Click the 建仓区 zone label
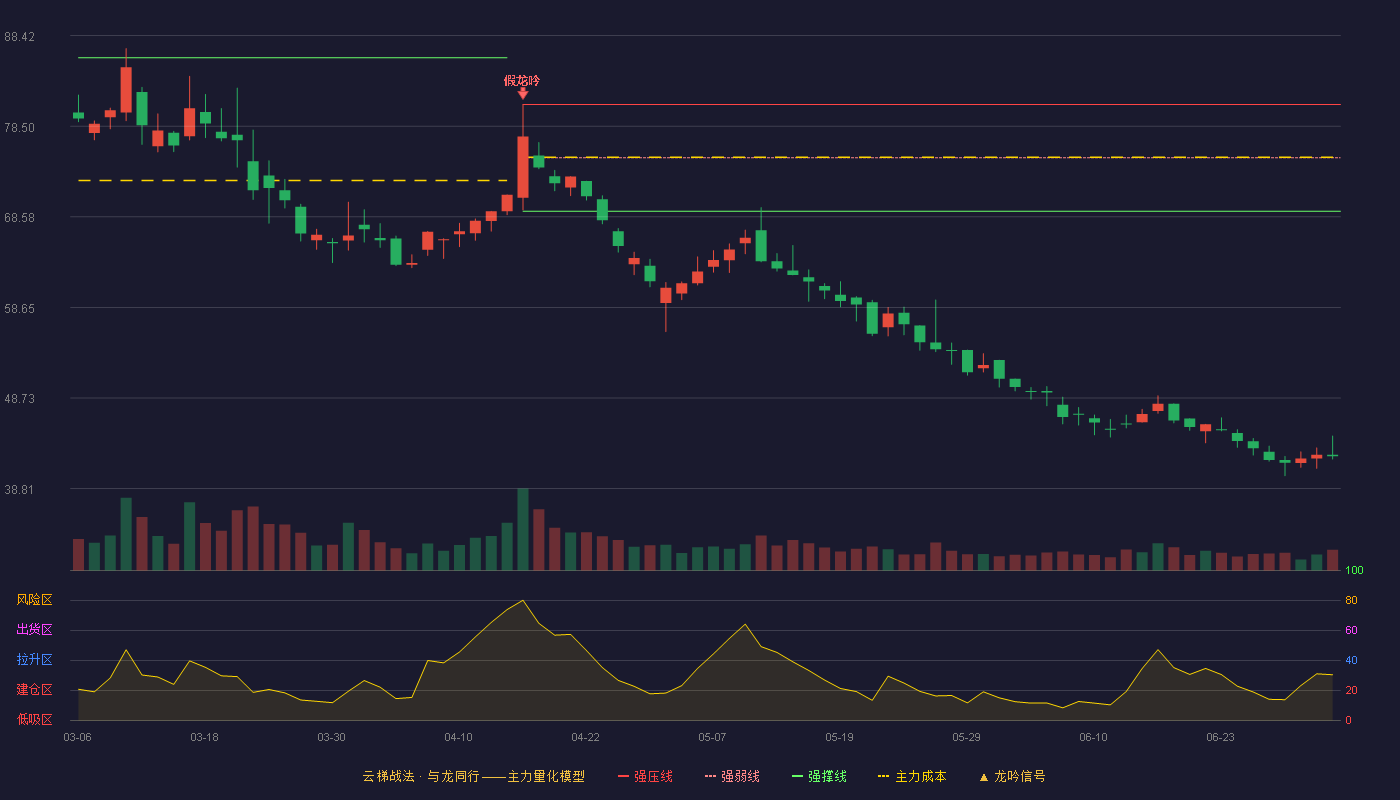The image size is (1400, 800). (x=34, y=690)
